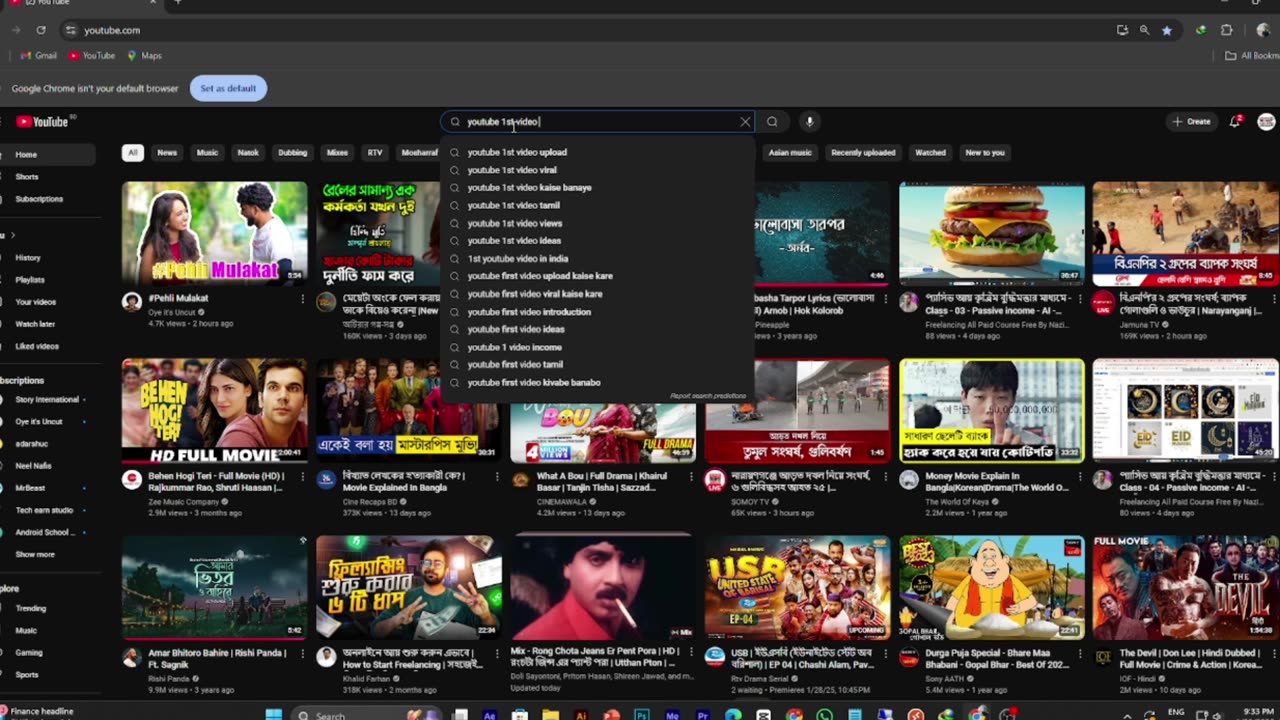This screenshot has height=720, width=1280.
Task: Select the New to you filter chip
Action: pos(985,153)
